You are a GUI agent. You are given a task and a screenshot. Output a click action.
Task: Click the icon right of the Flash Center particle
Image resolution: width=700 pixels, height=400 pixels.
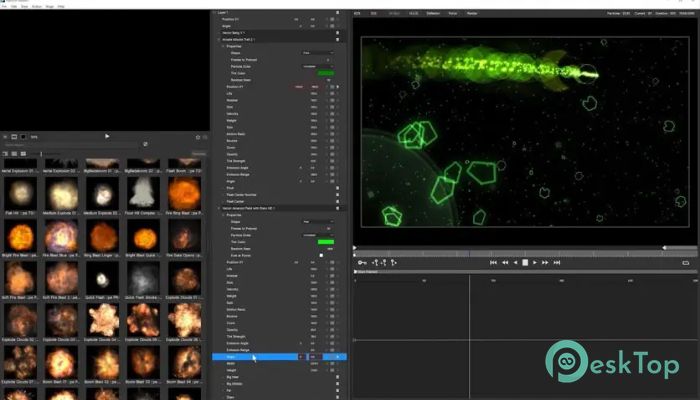[338, 201]
